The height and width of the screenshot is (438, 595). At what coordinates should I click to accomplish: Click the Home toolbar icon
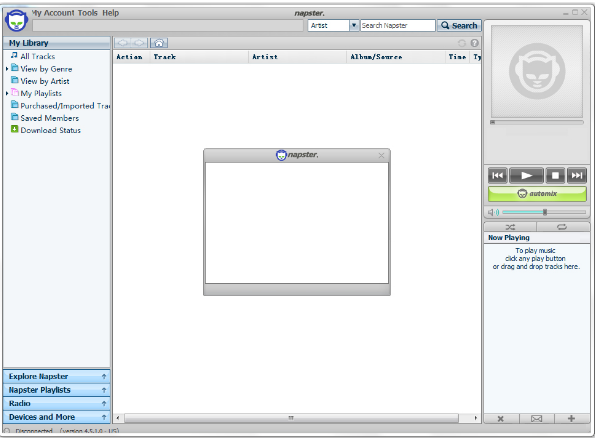(x=159, y=43)
